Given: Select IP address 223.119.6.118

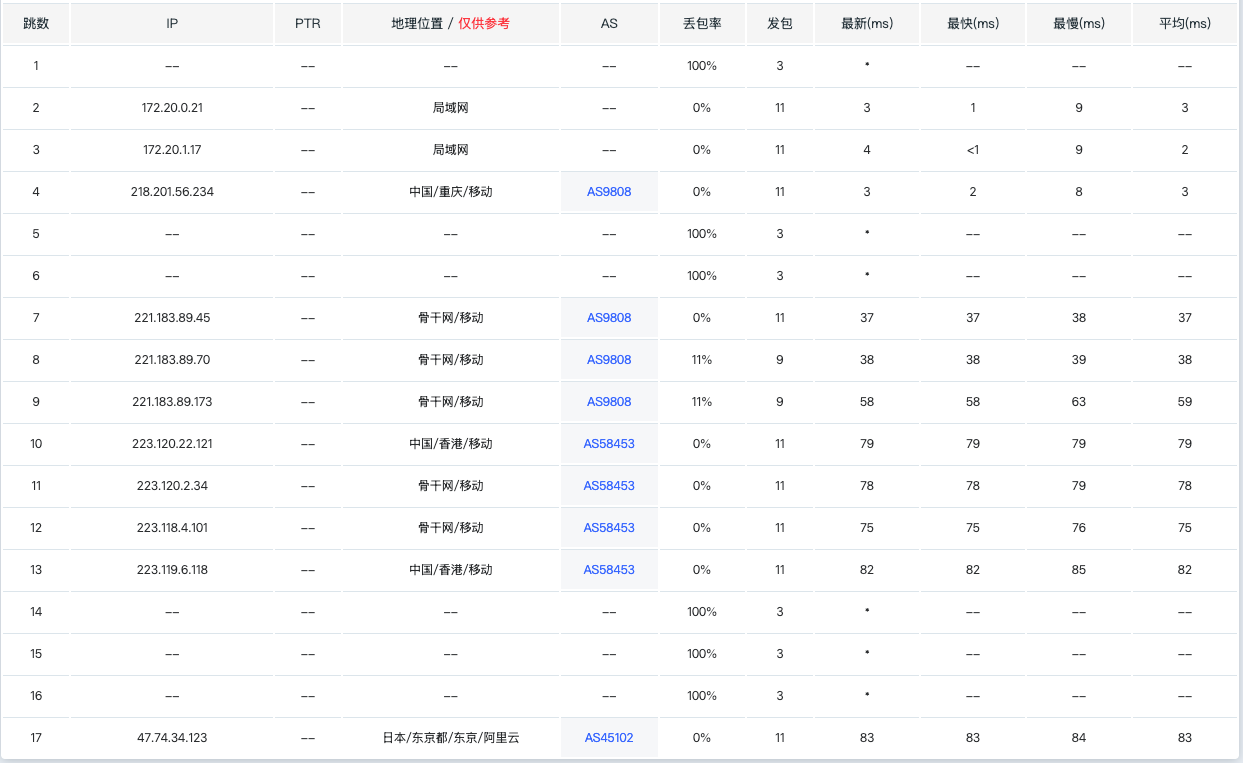Looking at the screenshot, I should point(172,570).
